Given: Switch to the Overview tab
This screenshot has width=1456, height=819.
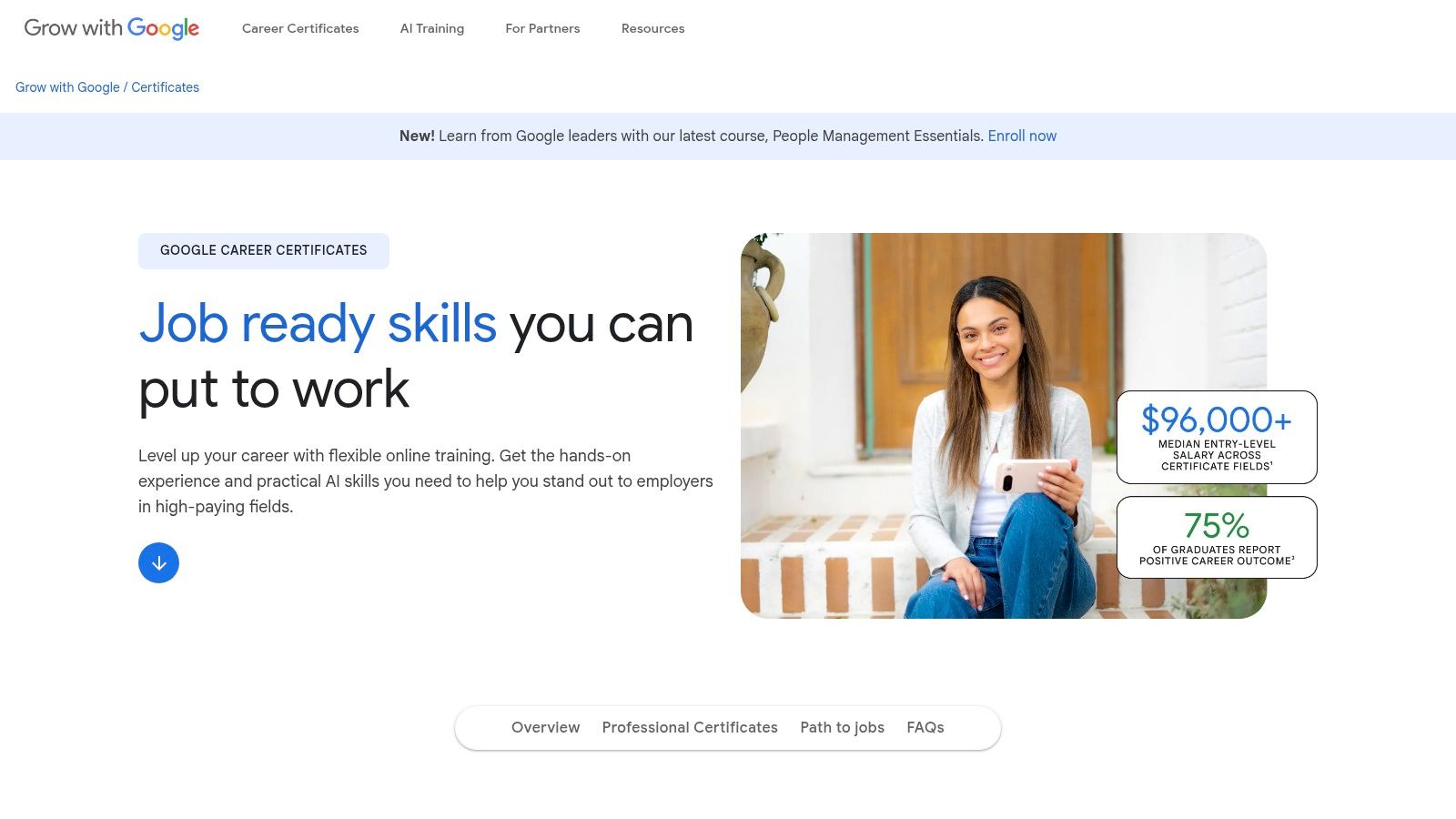Looking at the screenshot, I should pos(545,727).
